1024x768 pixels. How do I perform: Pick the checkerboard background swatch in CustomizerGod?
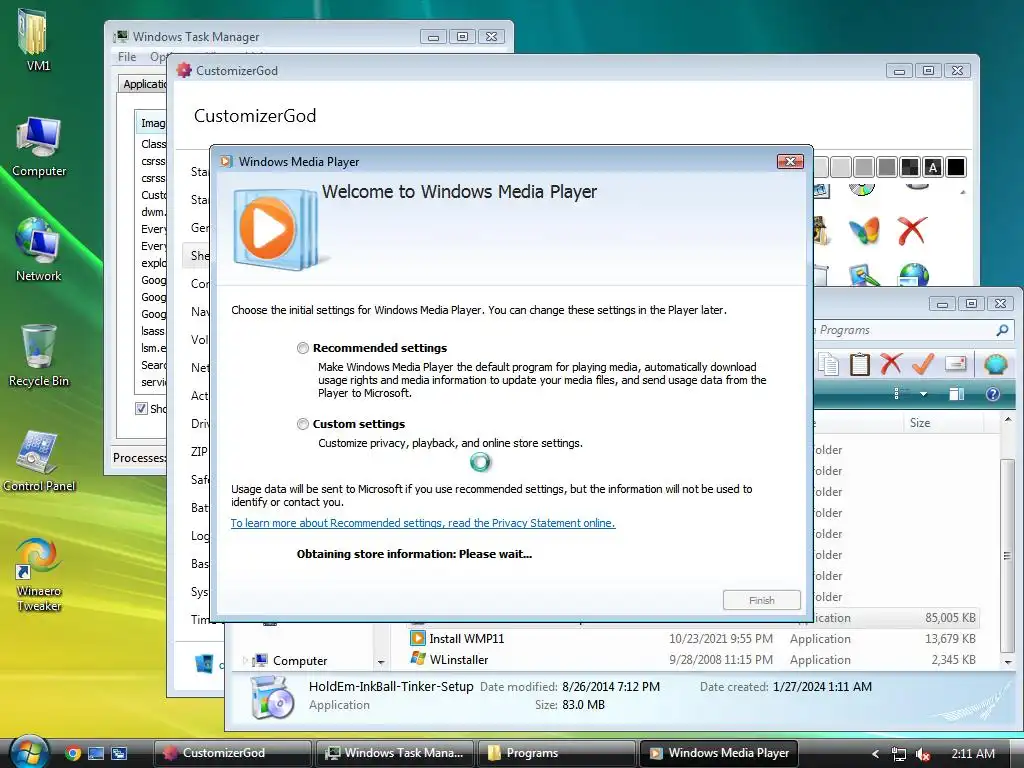[910, 167]
